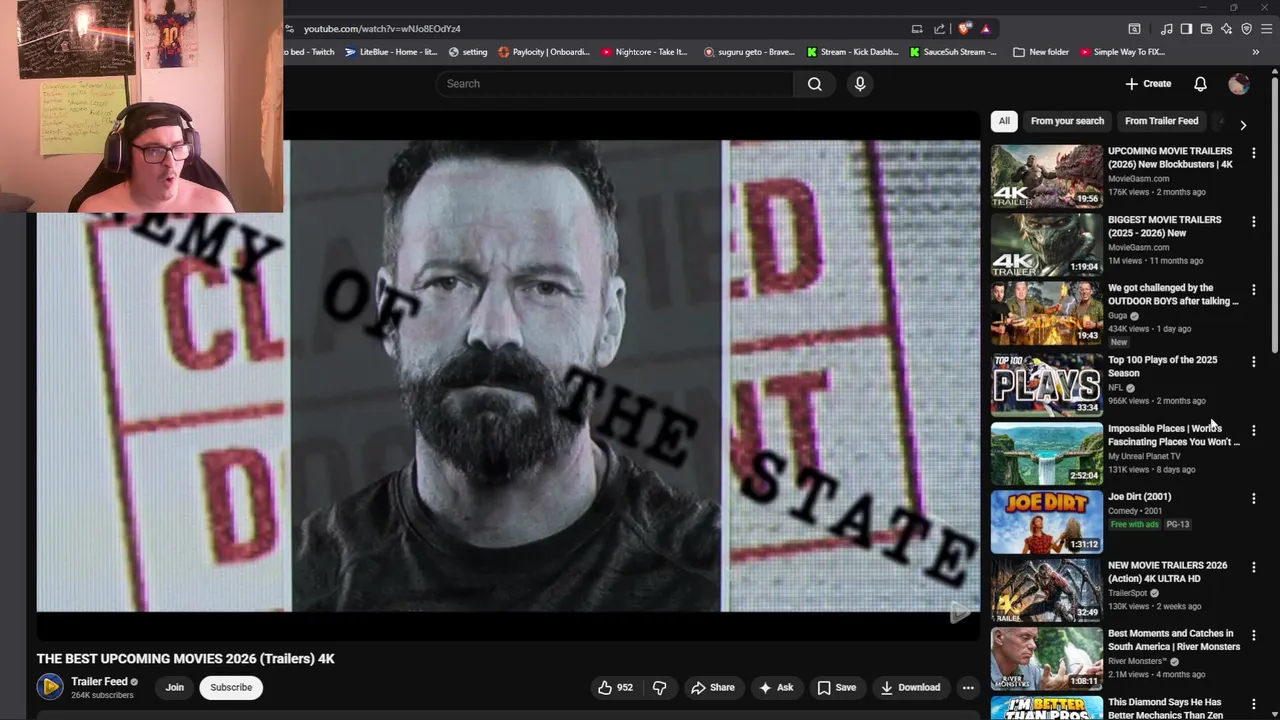The image size is (1280, 720).
Task: Open the Ask AI button
Action: (776, 688)
